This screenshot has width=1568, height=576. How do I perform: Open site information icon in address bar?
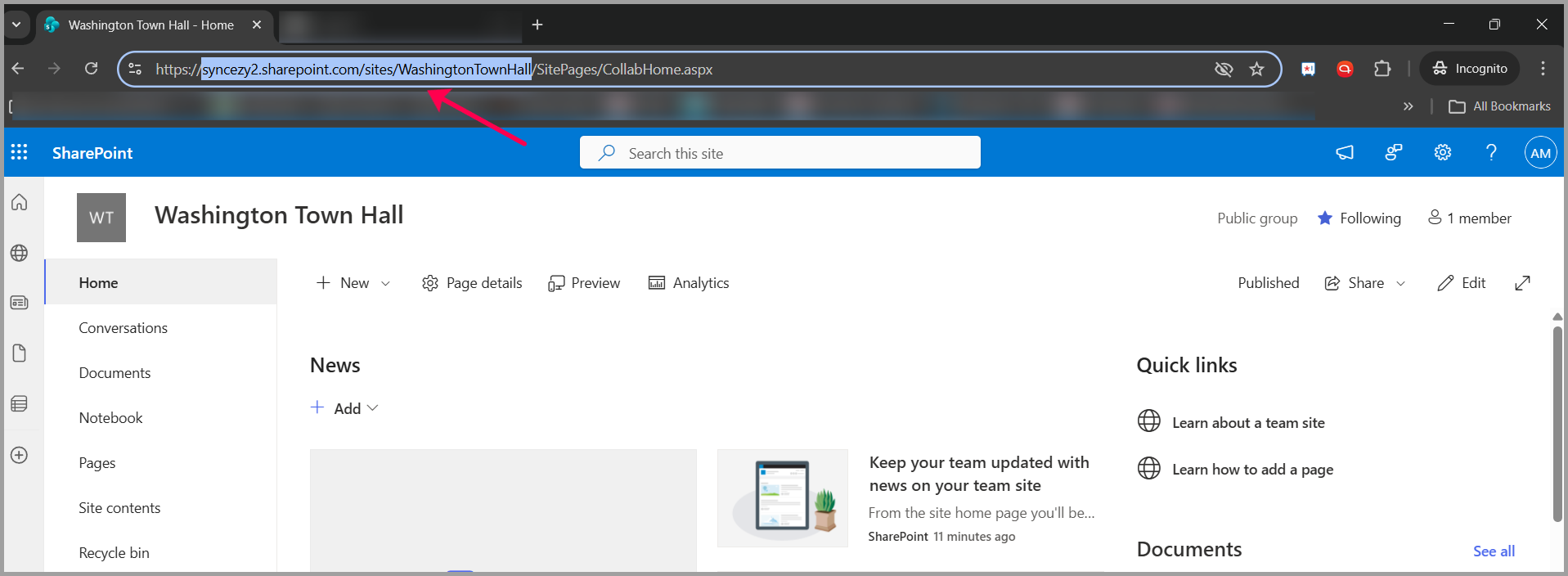[x=136, y=70]
